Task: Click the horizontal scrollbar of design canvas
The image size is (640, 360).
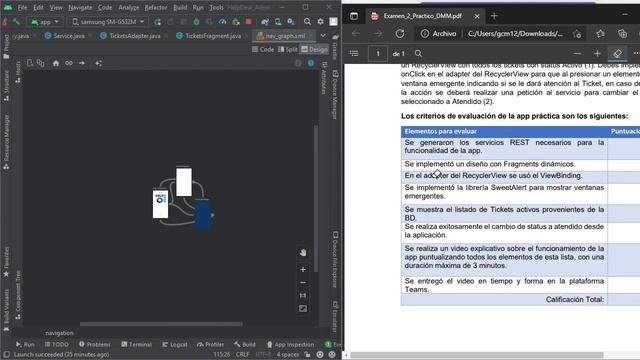Action: pos(161,324)
